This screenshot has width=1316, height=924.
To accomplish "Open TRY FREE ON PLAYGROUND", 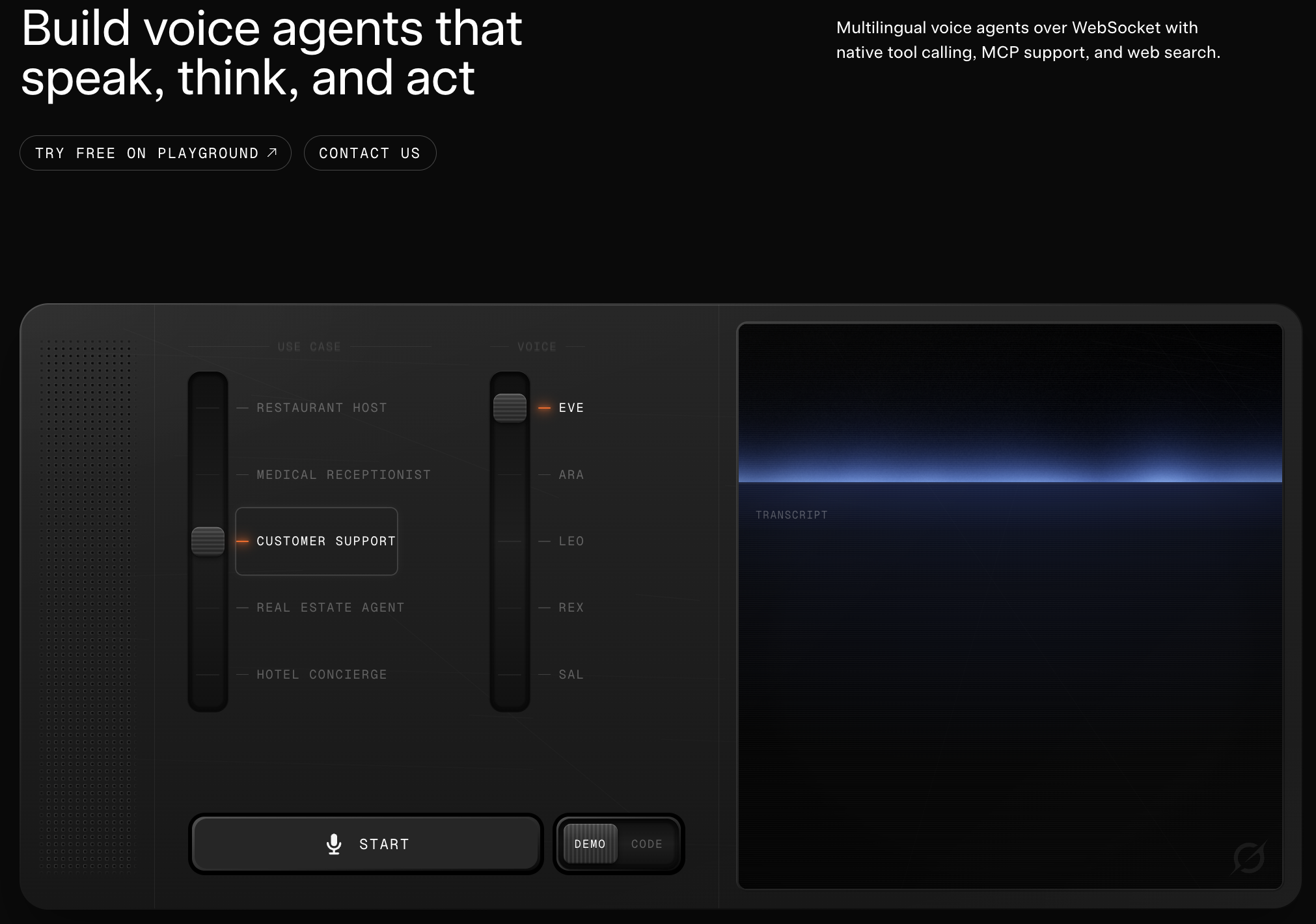I will (x=156, y=152).
